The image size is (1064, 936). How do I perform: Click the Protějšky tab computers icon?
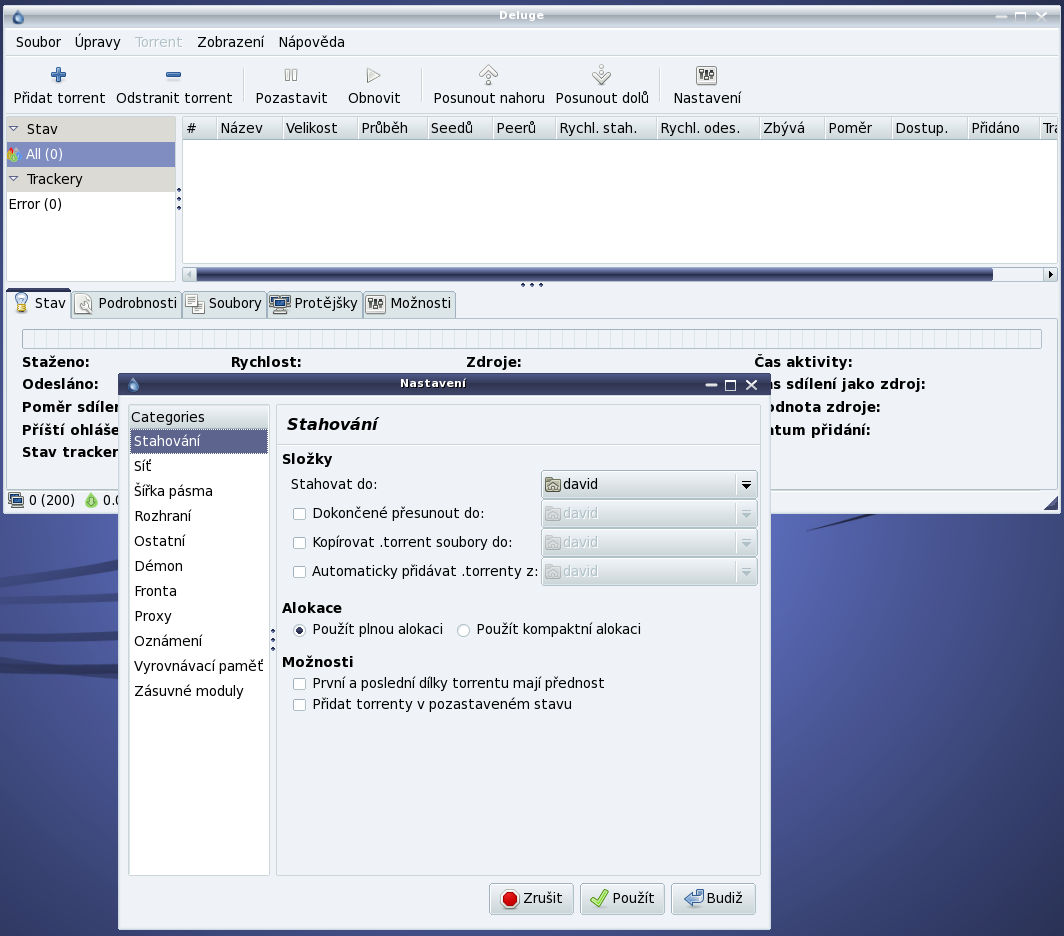pyautogui.click(x=280, y=303)
